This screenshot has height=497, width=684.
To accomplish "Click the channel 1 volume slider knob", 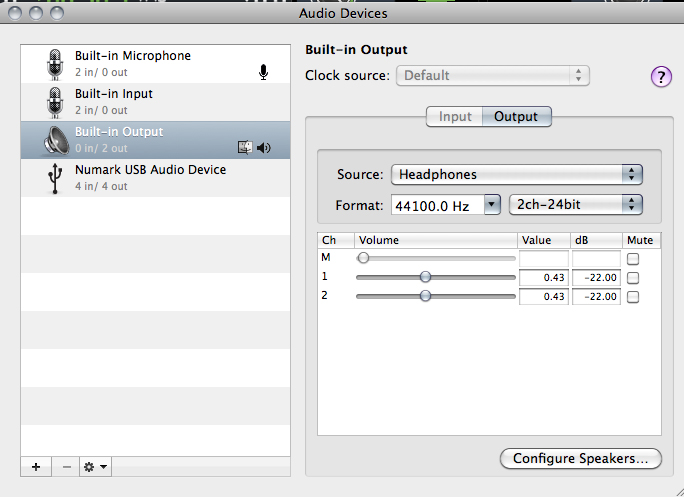I will pos(425,277).
